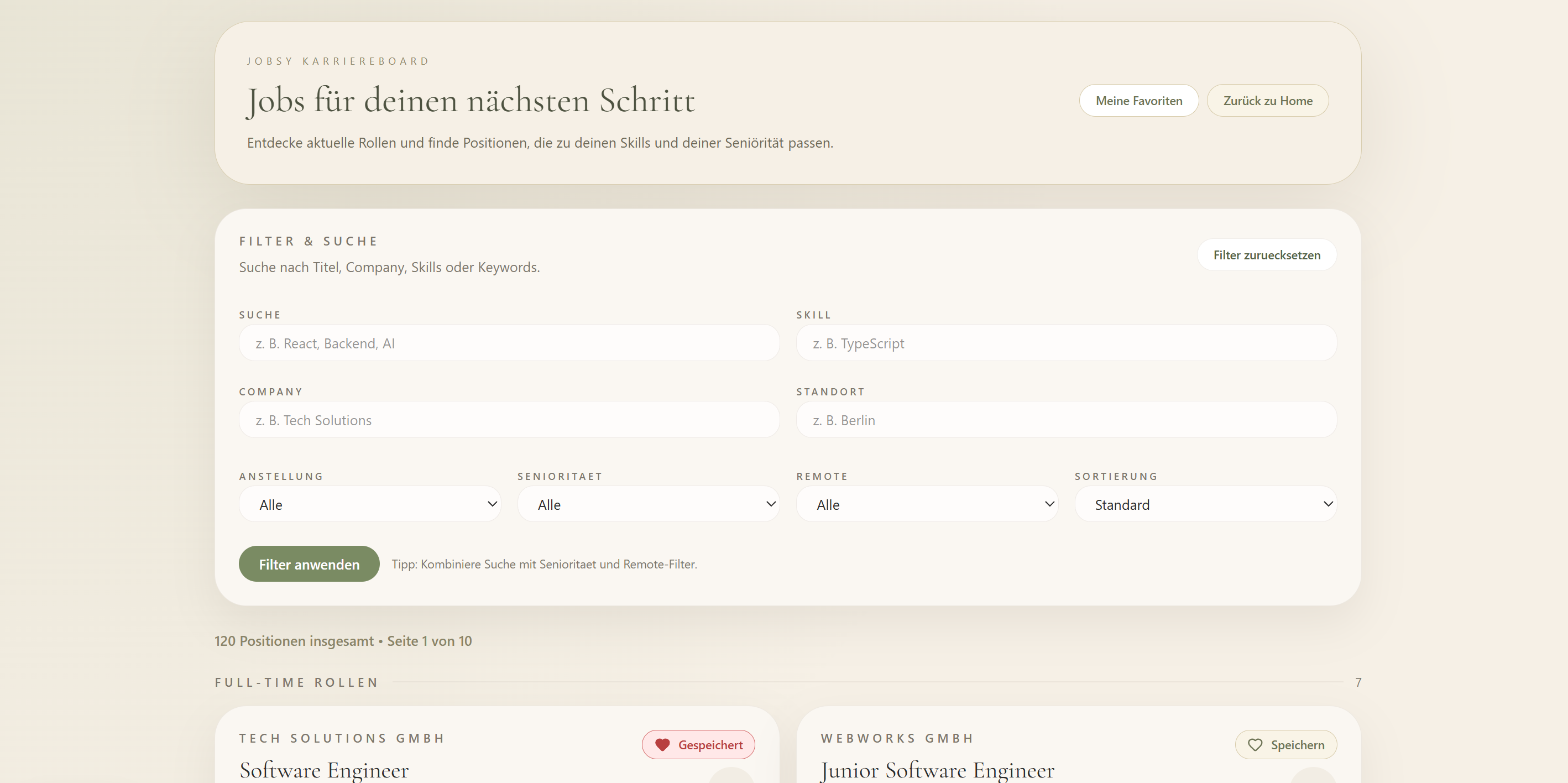Click '120 Positionen insgesamt' result count

pos(294,640)
